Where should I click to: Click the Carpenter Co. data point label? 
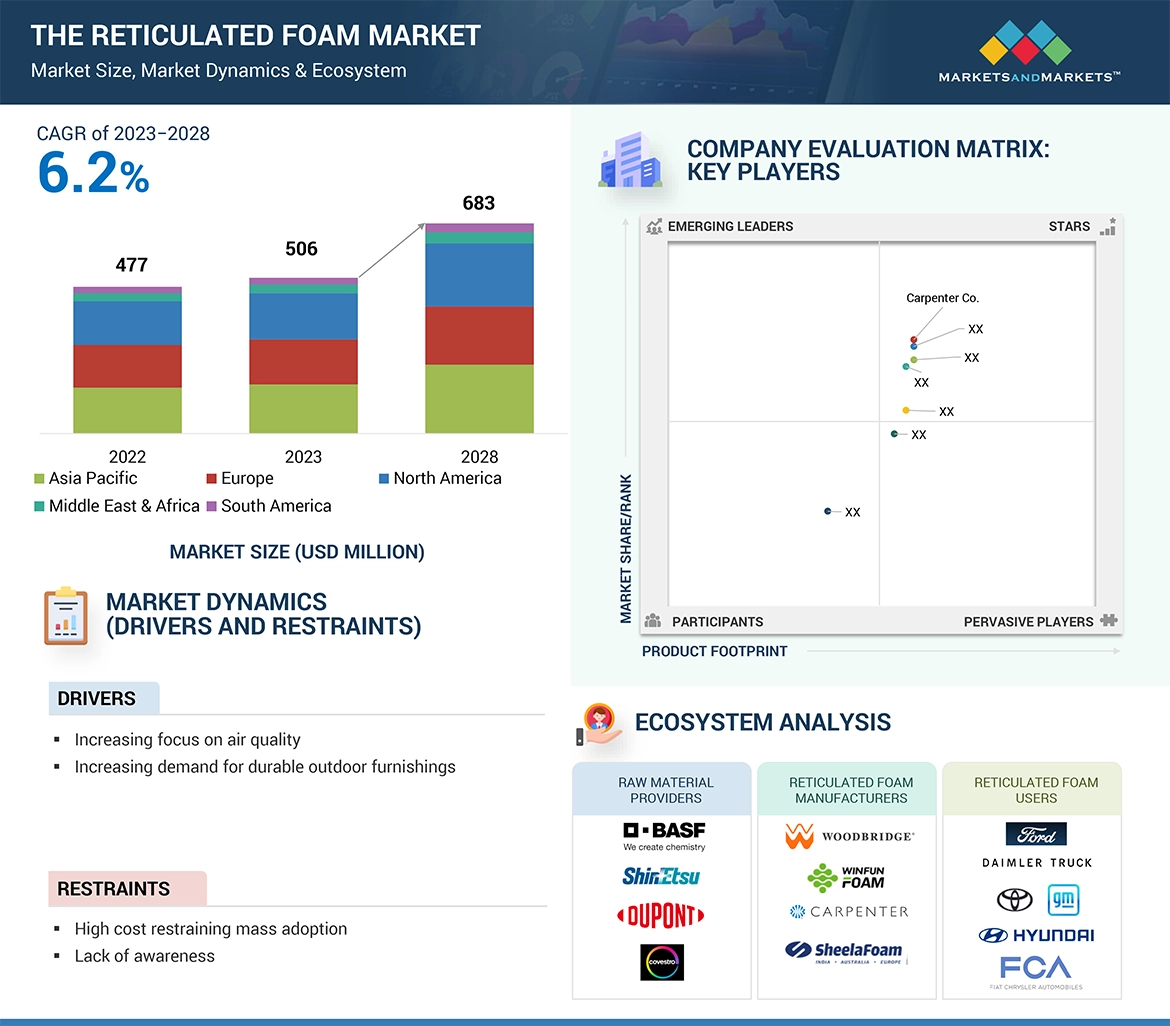pyautogui.click(x=942, y=298)
